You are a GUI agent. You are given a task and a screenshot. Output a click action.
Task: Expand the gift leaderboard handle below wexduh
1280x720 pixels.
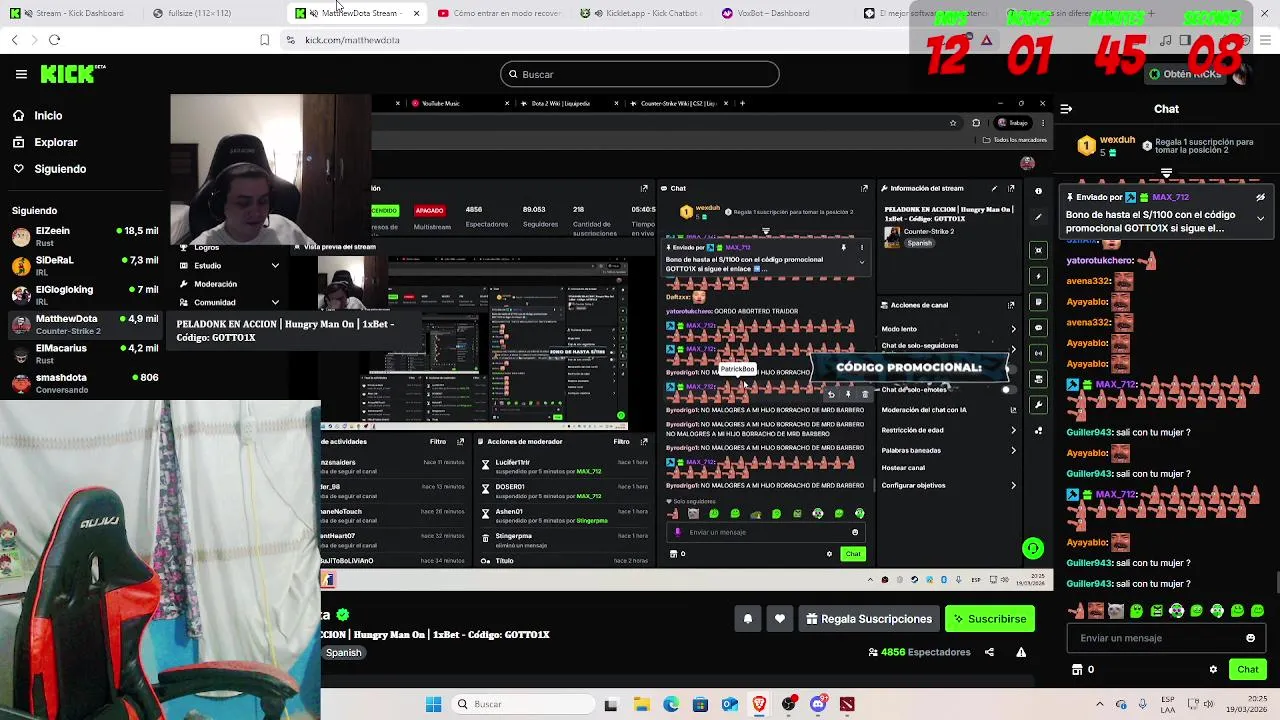point(1166,174)
